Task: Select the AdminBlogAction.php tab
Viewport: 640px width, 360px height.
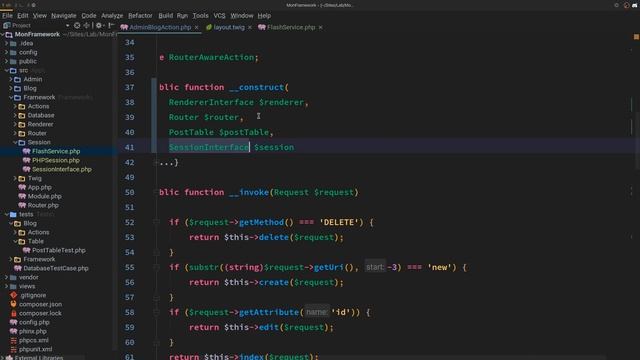Action: 160,27
